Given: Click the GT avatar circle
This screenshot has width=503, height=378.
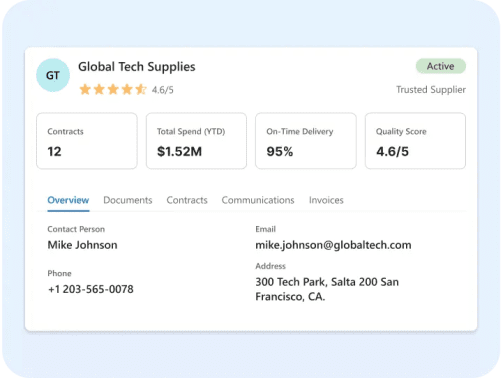Looking at the screenshot, I should (53, 75).
